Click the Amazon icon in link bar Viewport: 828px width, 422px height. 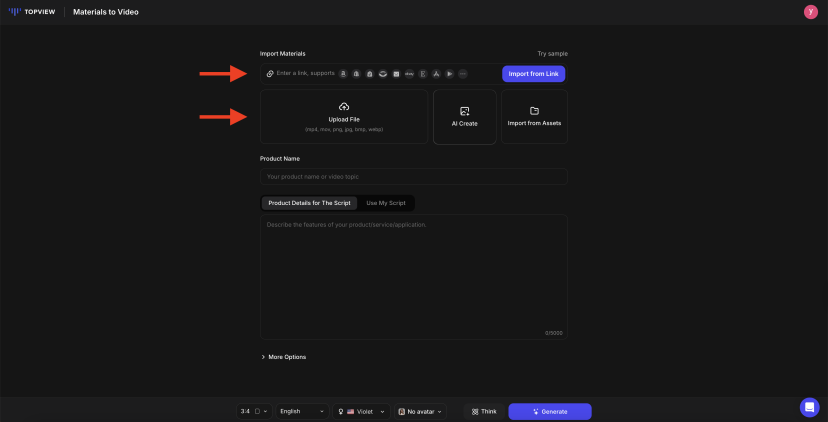coord(343,74)
